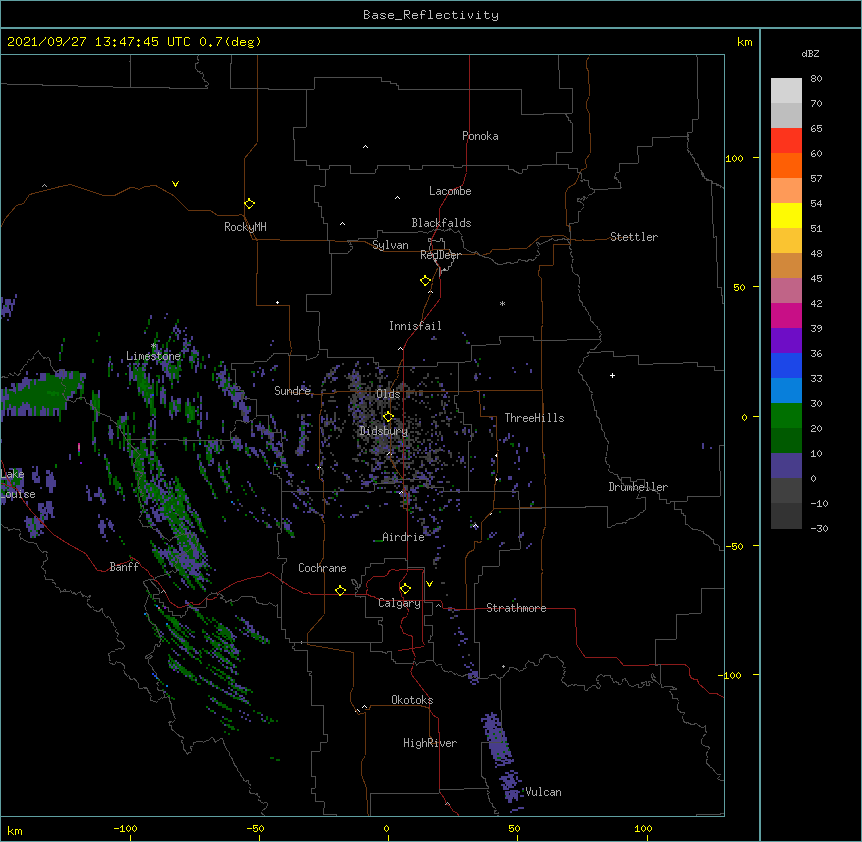Image resolution: width=862 pixels, height=842 pixels.
Task: Click the yellow V marker northeast of Calgary
Action: click(x=429, y=584)
